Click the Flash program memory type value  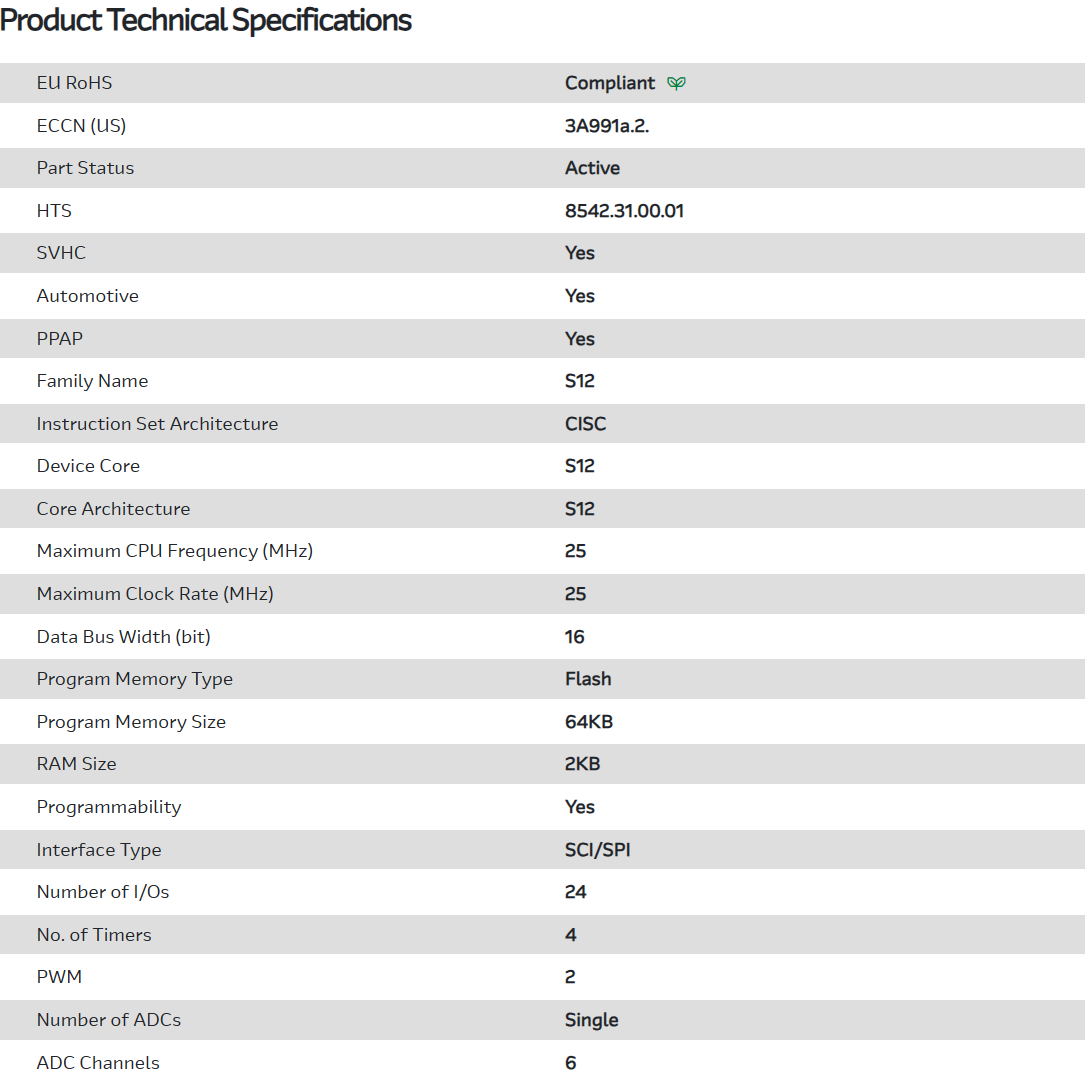pyautogui.click(x=588, y=679)
